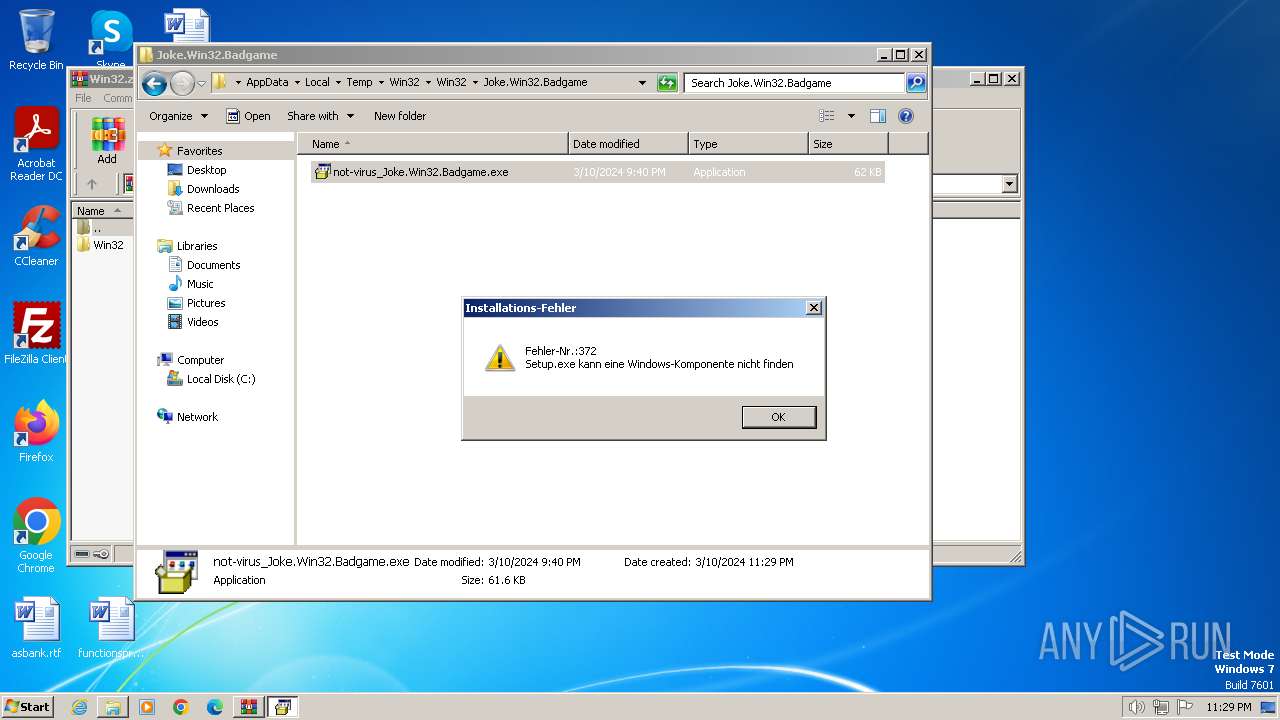Go up one level in WinRAR
This screenshot has width=1280, height=720.
[x=92, y=184]
